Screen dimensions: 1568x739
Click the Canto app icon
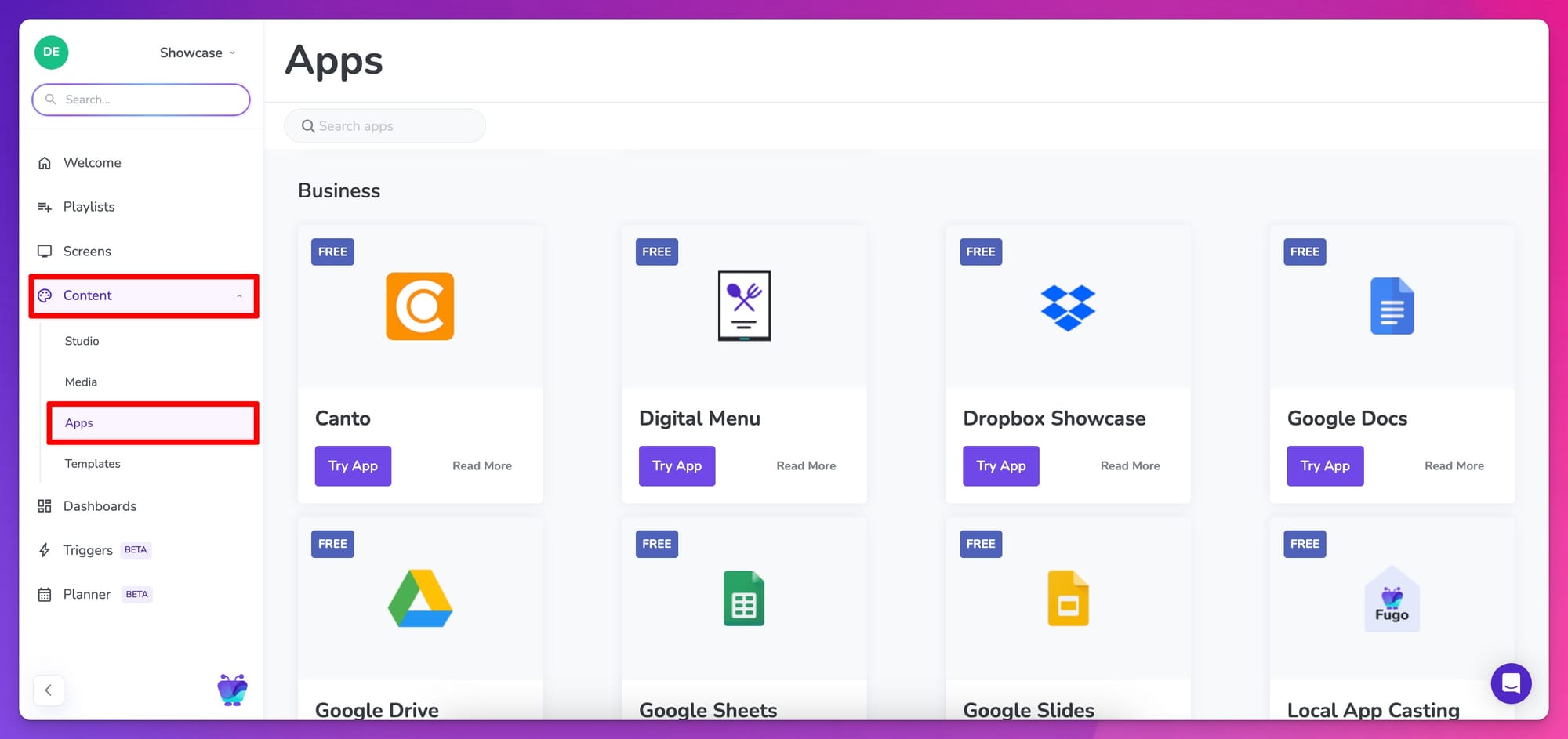pos(419,306)
